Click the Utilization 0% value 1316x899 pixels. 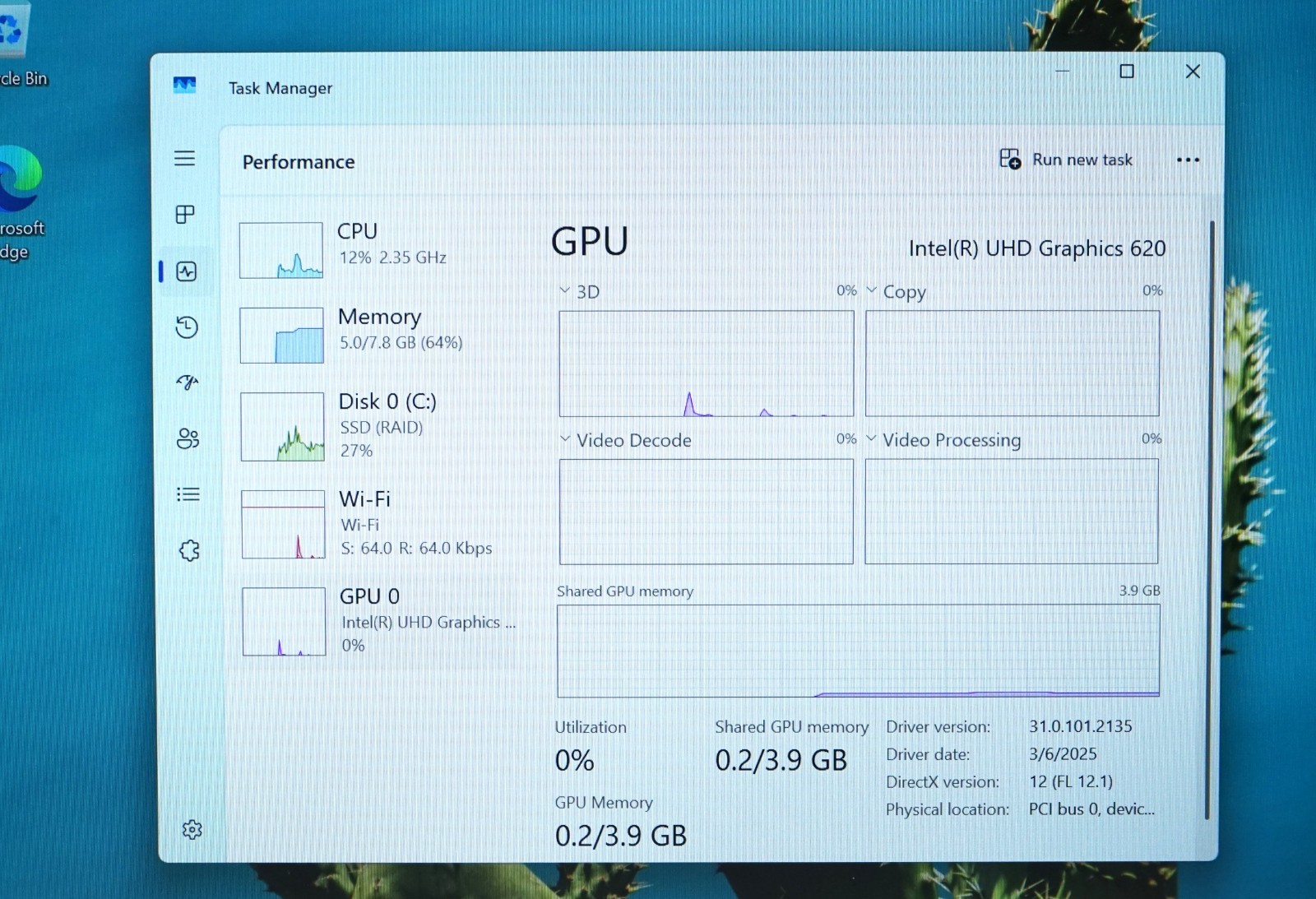tap(574, 761)
